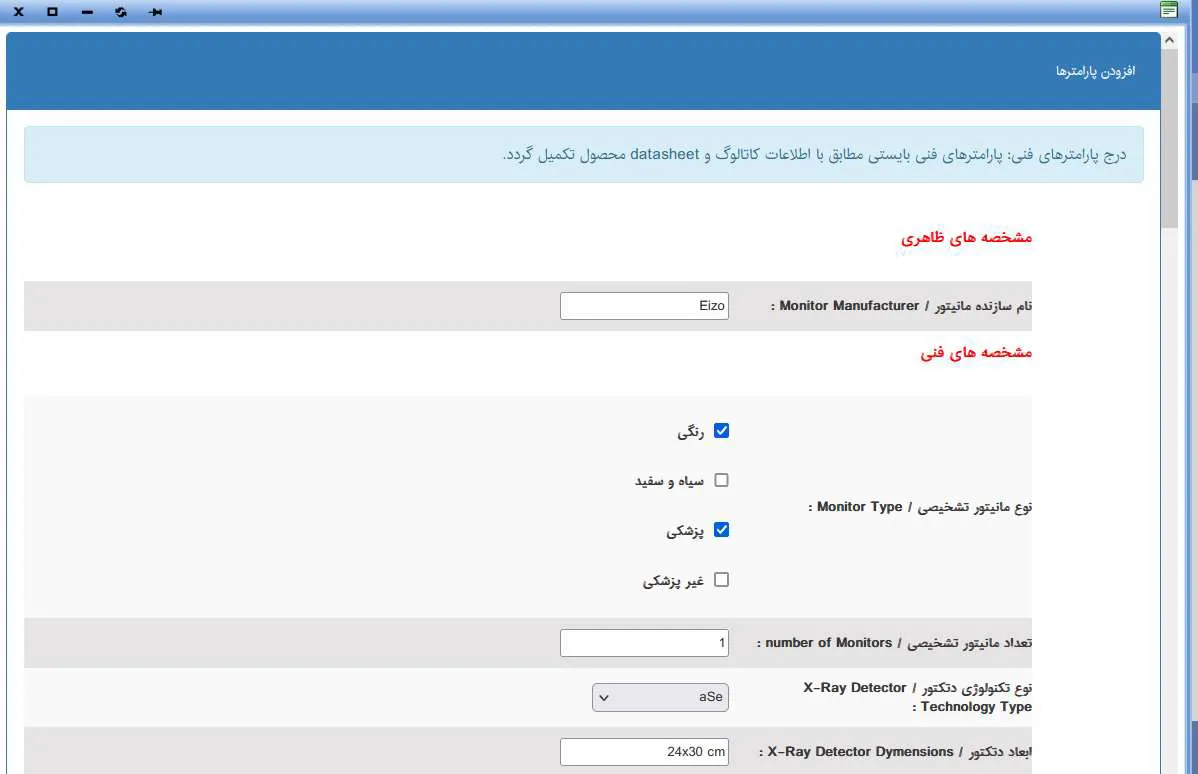Click the Monitor Manufacturer field containing Eizo
This screenshot has height=774, width=1198.
tap(644, 306)
